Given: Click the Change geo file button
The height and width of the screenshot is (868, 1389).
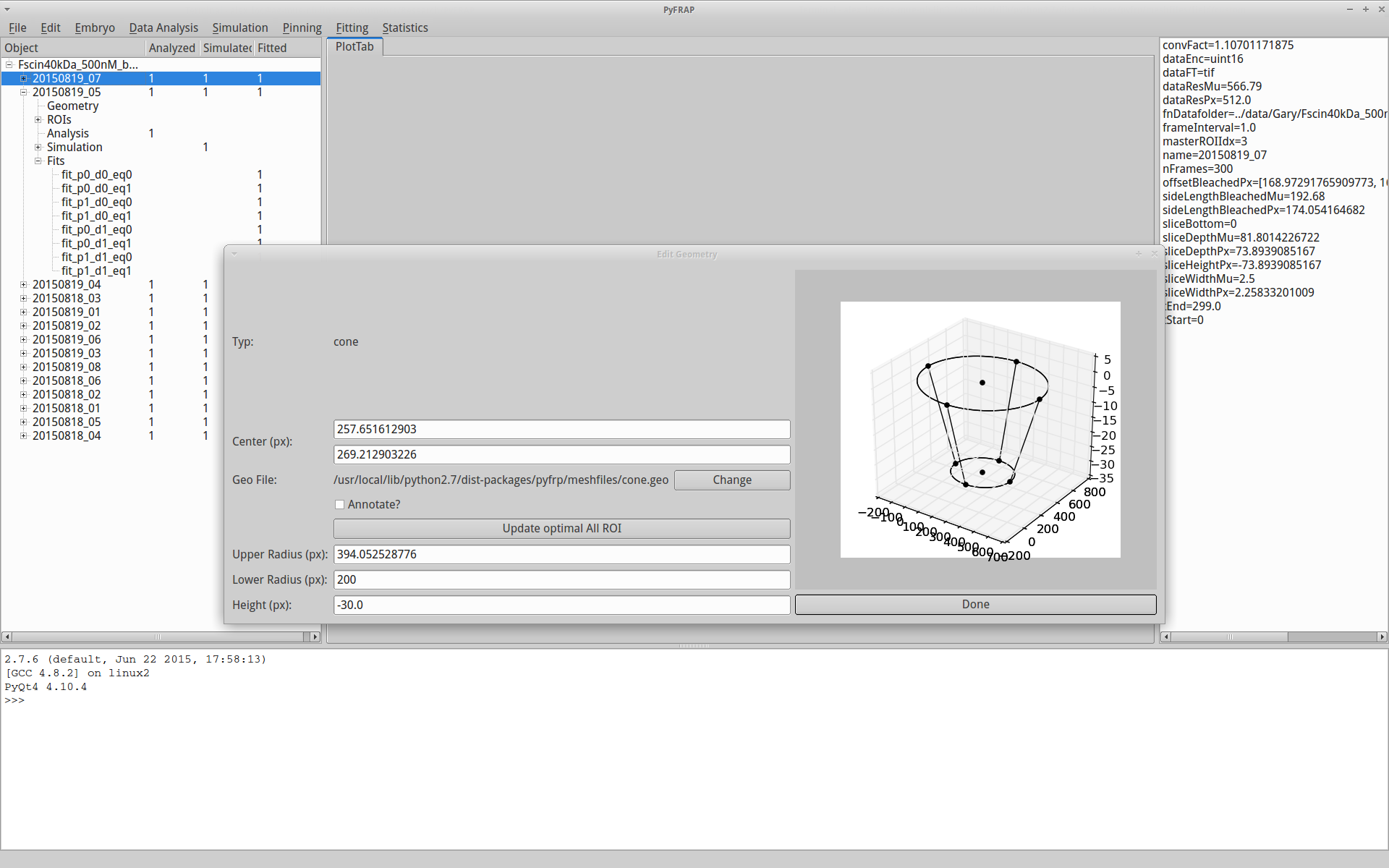Looking at the screenshot, I should point(732,480).
